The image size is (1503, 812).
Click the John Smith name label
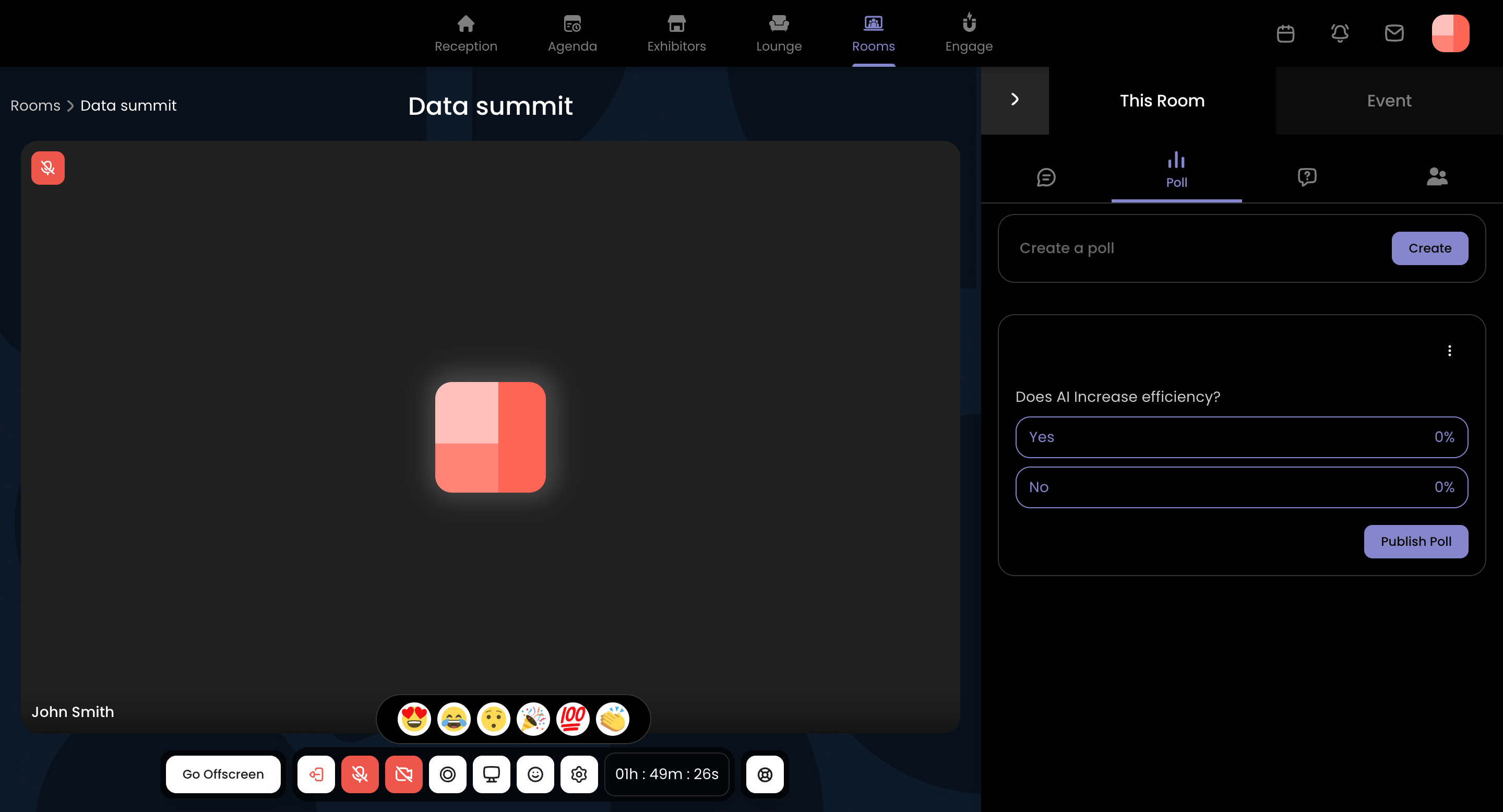[x=73, y=712]
